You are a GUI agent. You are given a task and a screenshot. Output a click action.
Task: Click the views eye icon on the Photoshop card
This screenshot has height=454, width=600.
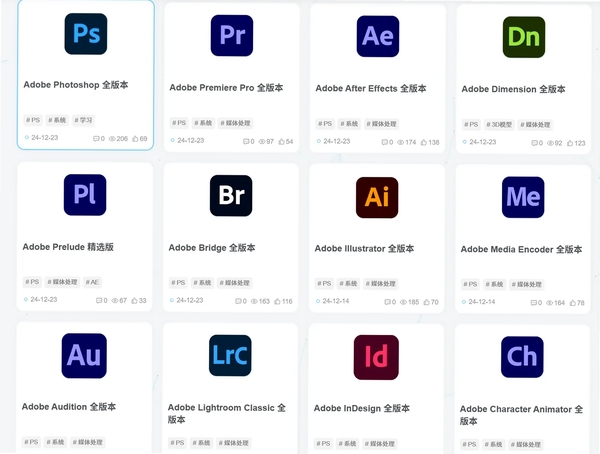(x=112, y=139)
